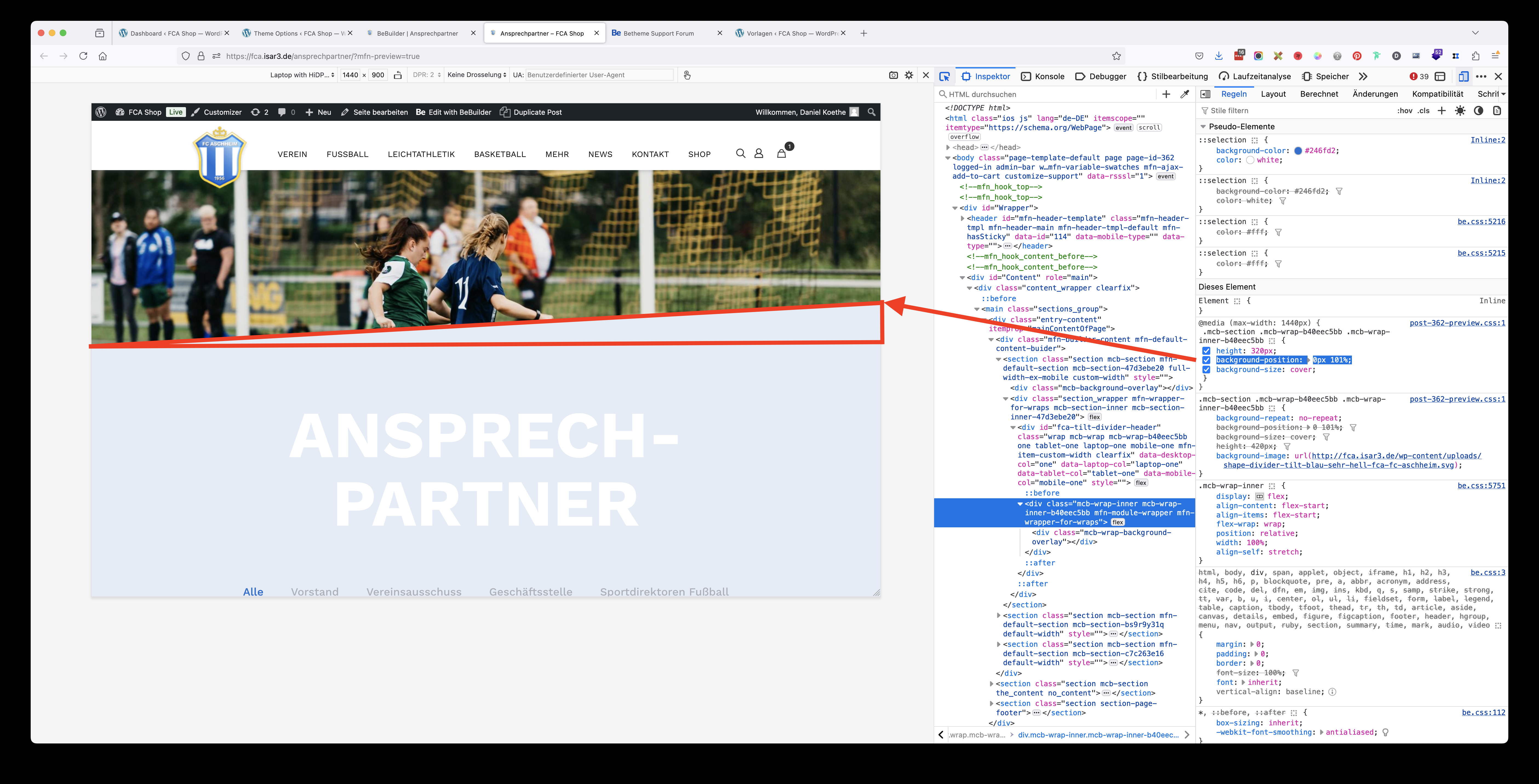List all tabs dropdown arrow
Viewport: 1539px width, 784px height.
click(1475, 33)
